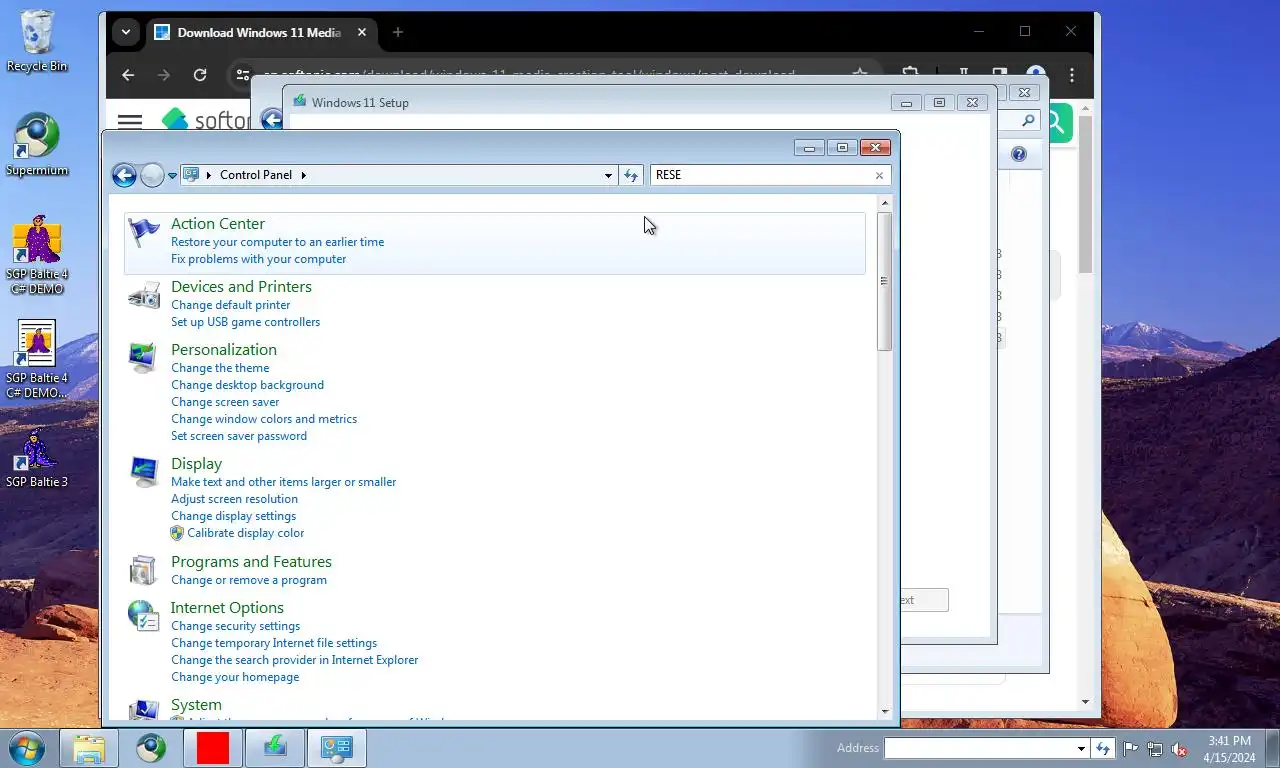Open the Windows Start orb
1280x768 pixels.
[27, 747]
